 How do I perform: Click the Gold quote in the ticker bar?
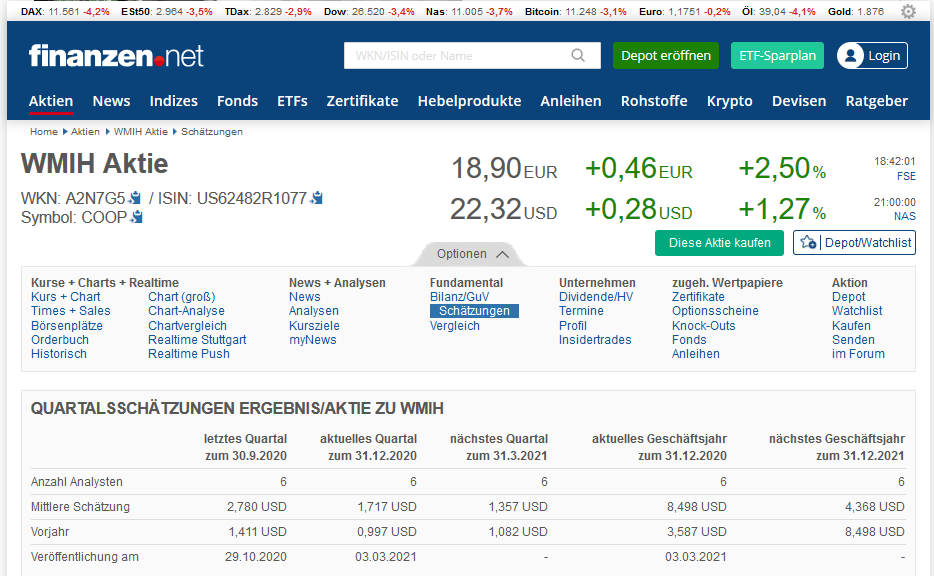pyautogui.click(x=856, y=11)
